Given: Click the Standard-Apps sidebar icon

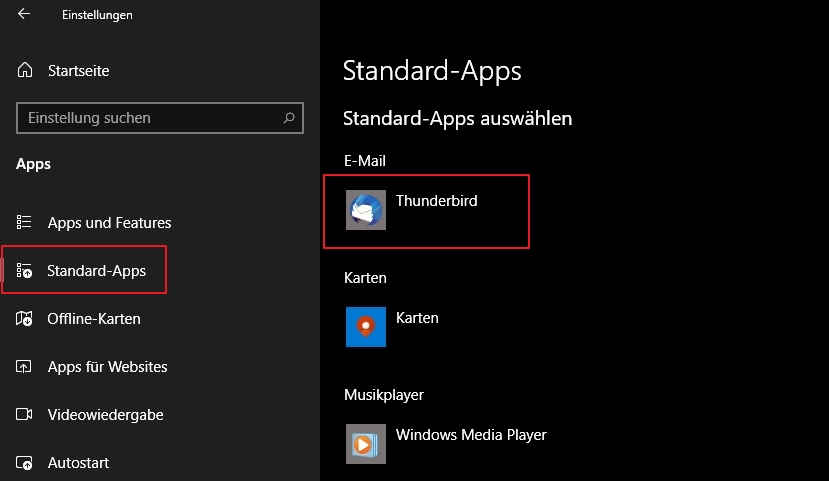Looking at the screenshot, I should 25,271.
